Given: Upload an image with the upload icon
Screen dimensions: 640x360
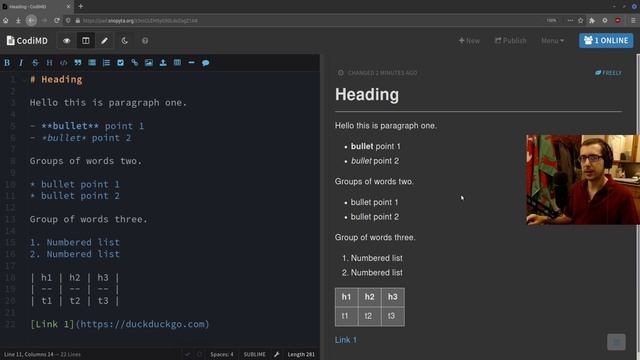Looking at the screenshot, I should 163,62.
